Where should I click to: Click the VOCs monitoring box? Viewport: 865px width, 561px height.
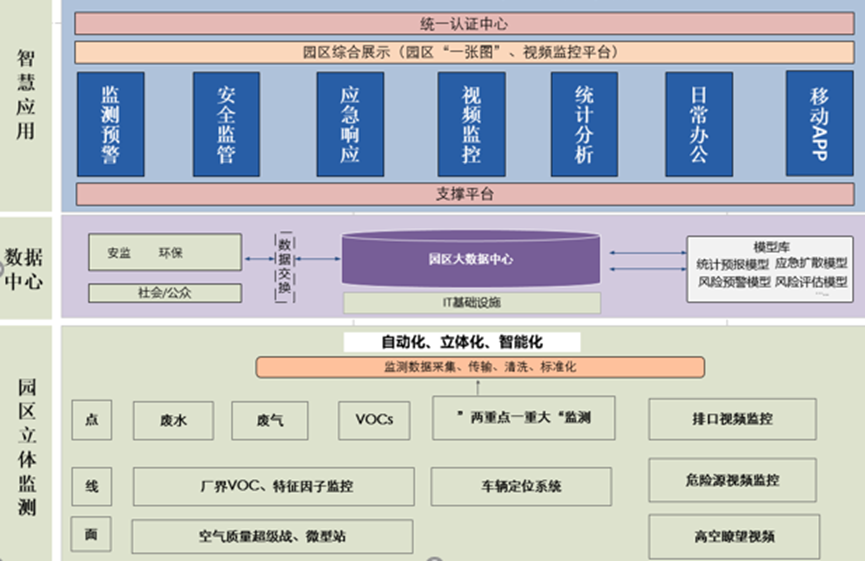(373, 420)
